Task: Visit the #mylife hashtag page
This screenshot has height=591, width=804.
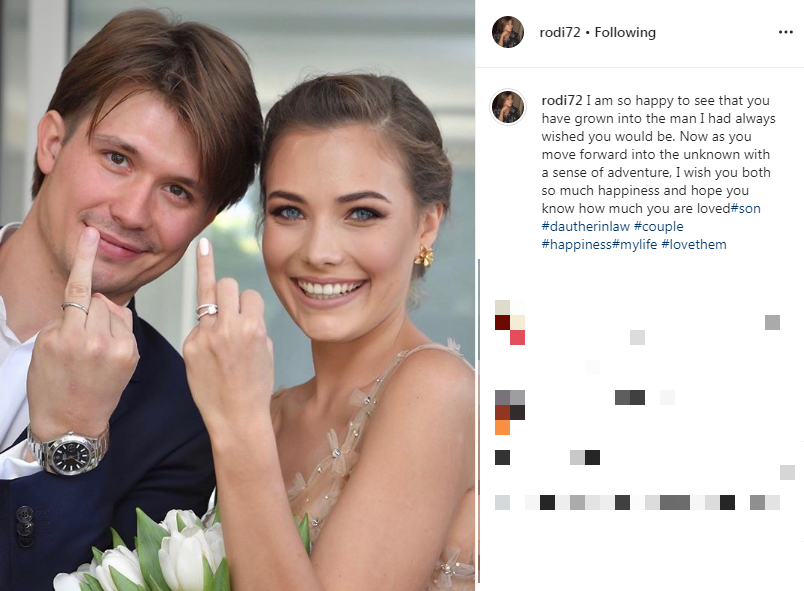Action: coord(635,244)
